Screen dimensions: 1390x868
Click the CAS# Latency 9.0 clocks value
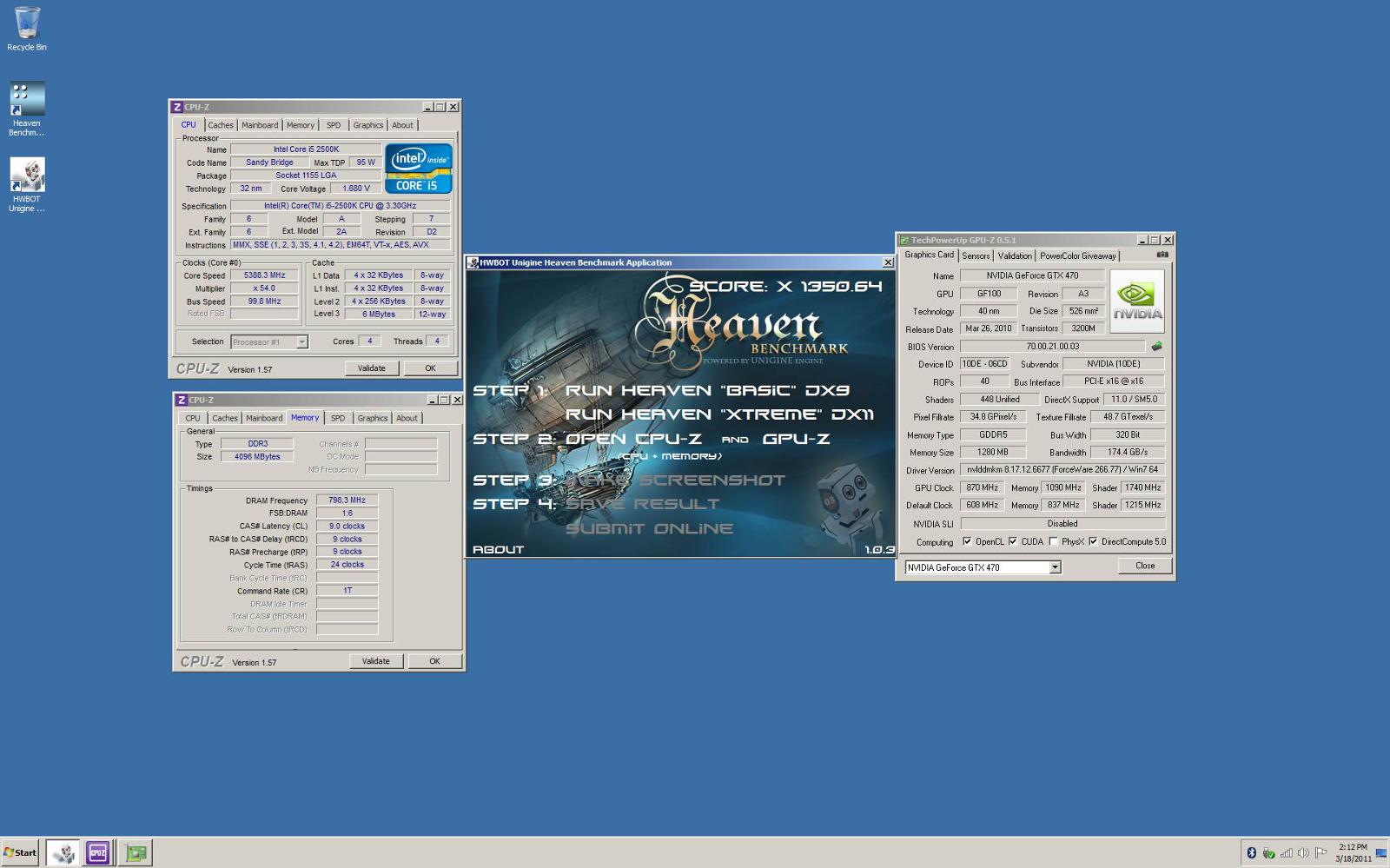(x=347, y=526)
